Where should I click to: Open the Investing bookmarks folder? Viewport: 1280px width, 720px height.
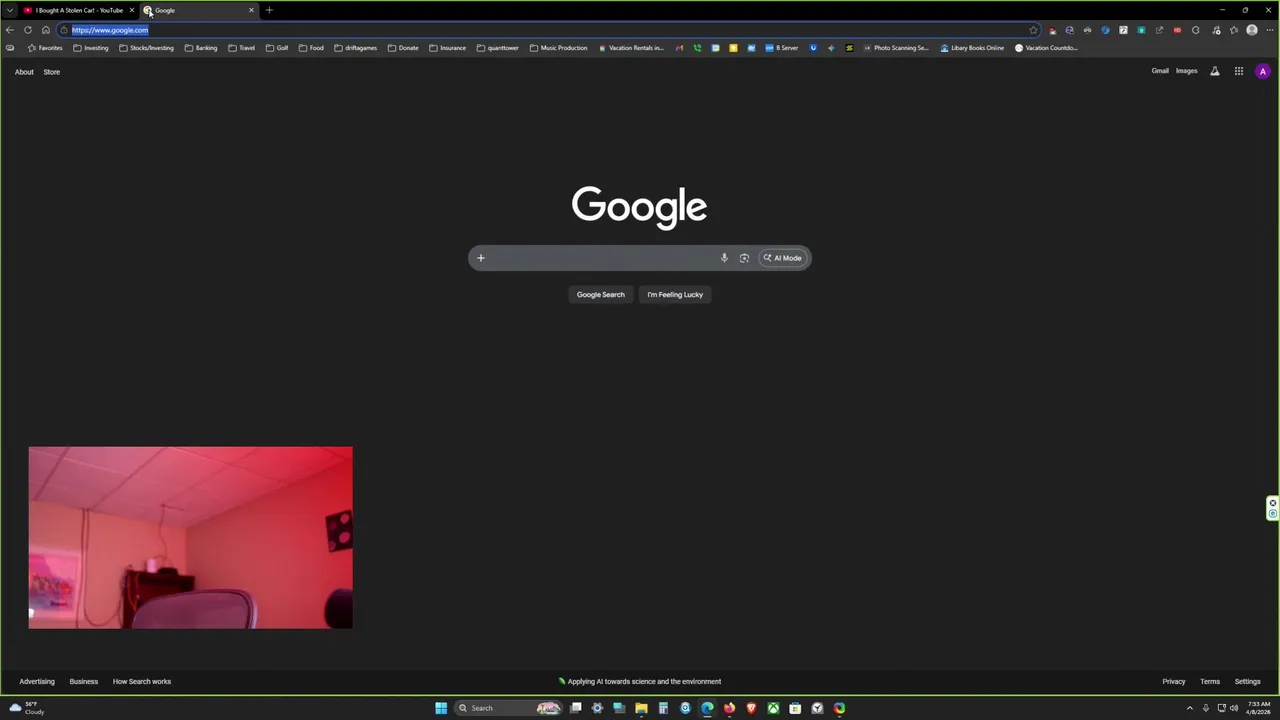click(x=91, y=48)
